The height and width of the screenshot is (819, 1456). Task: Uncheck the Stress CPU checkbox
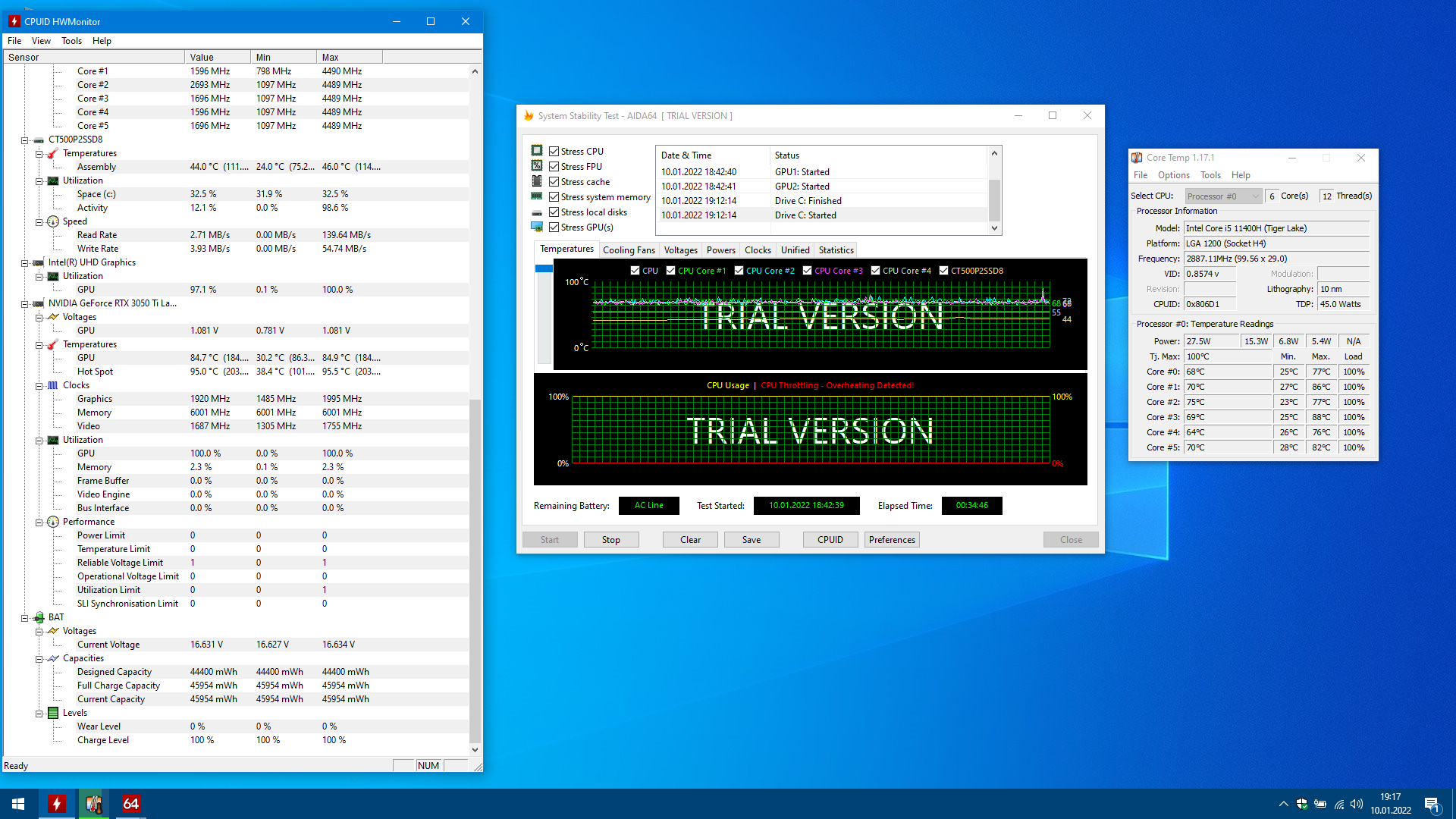pyautogui.click(x=554, y=151)
